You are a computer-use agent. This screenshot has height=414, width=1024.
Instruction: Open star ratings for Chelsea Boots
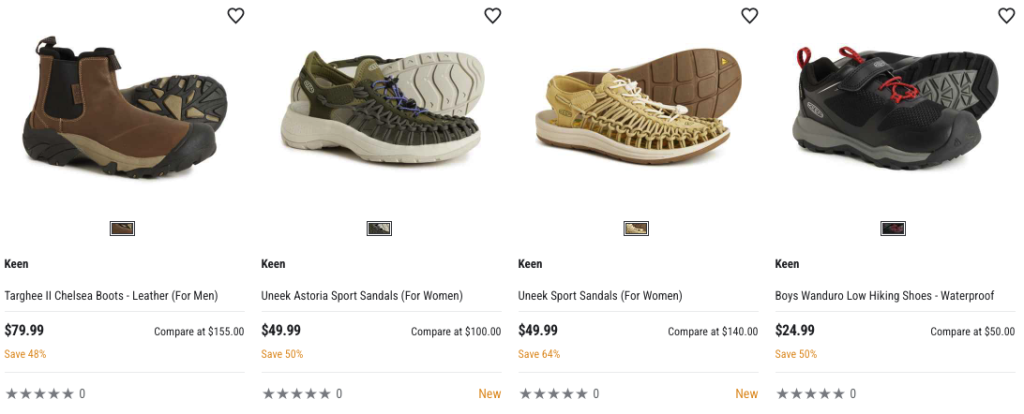pos(40,394)
